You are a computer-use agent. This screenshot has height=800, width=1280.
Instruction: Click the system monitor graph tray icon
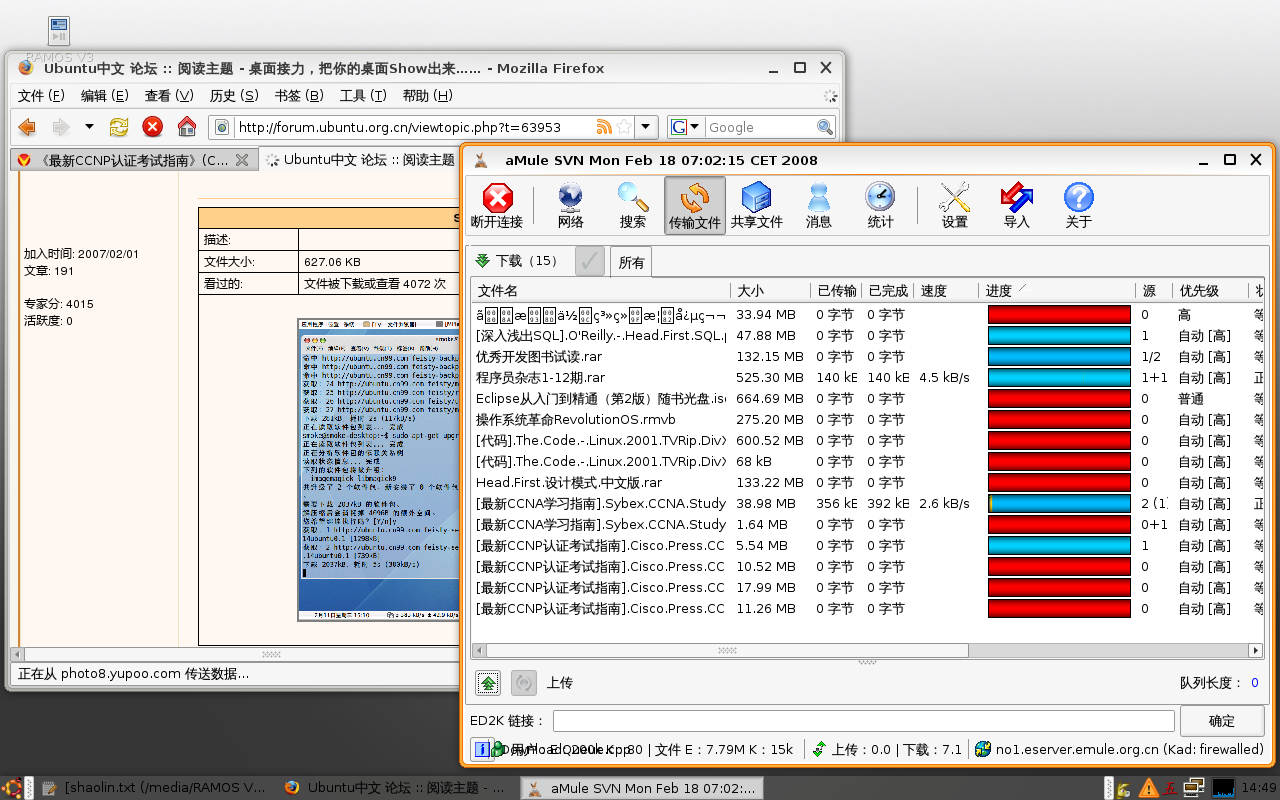click(x=1223, y=788)
